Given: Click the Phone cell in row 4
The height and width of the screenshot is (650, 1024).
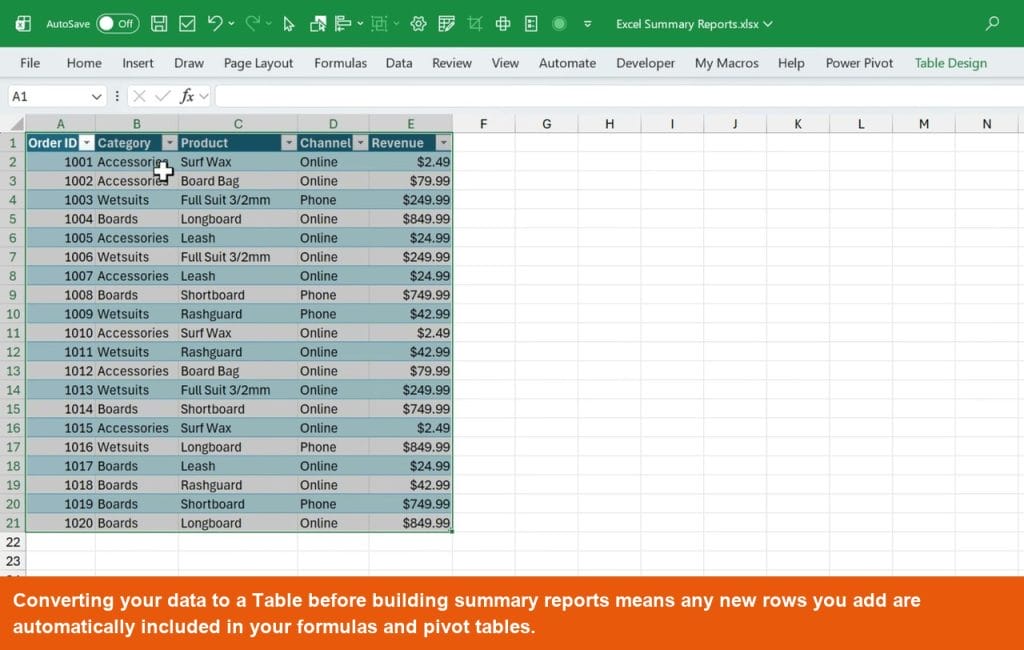Looking at the screenshot, I should [333, 200].
